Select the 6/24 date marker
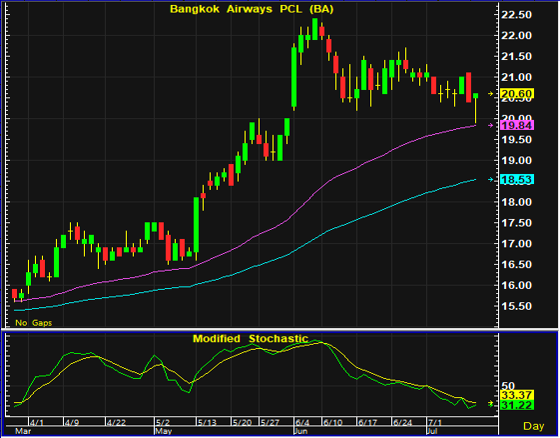560x438 pixels. click(402, 423)
